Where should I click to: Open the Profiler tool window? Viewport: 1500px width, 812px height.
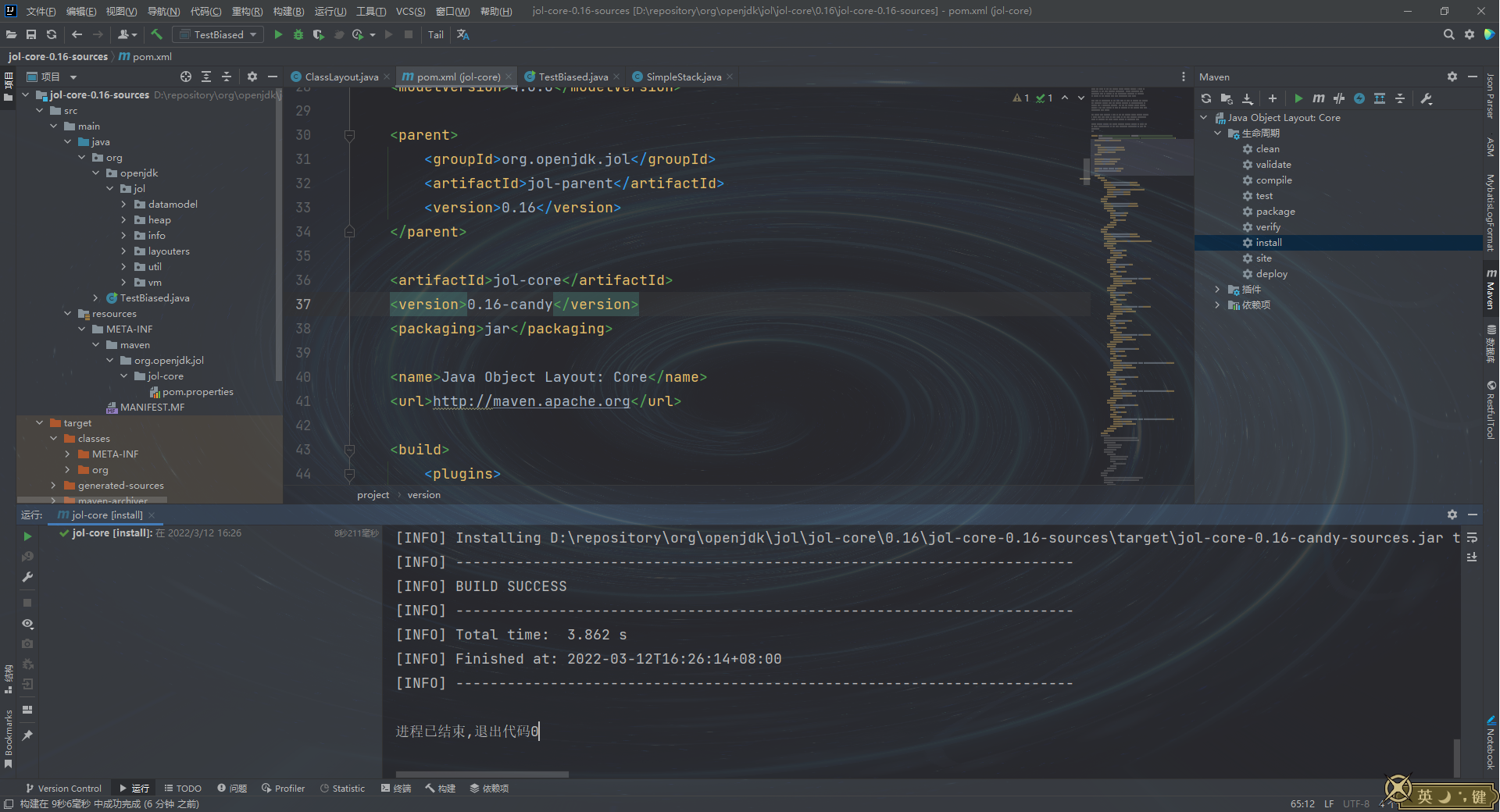click(x=283, y=789)
